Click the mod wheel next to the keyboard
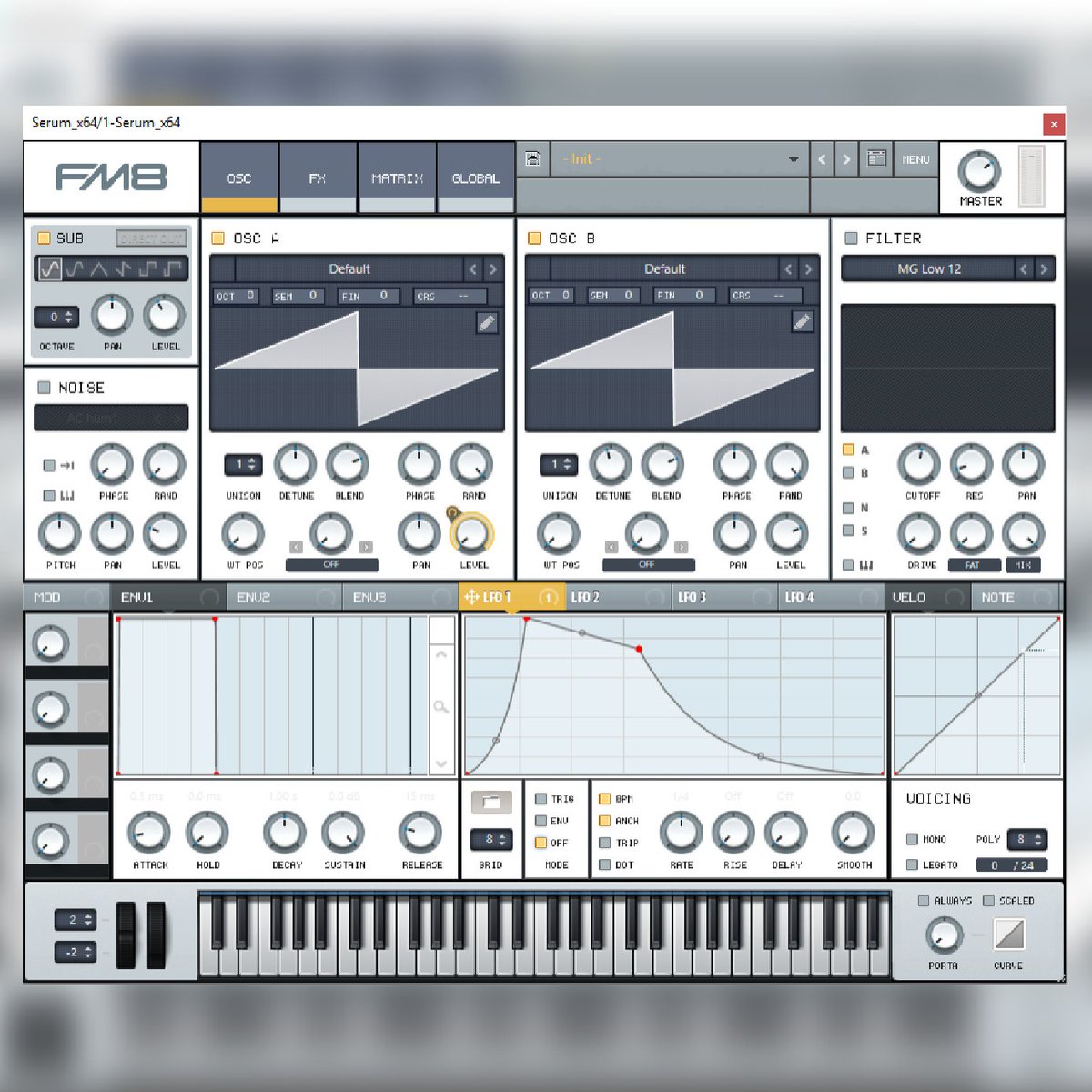The image size is (1092, 1092). (x=157, y=935)
